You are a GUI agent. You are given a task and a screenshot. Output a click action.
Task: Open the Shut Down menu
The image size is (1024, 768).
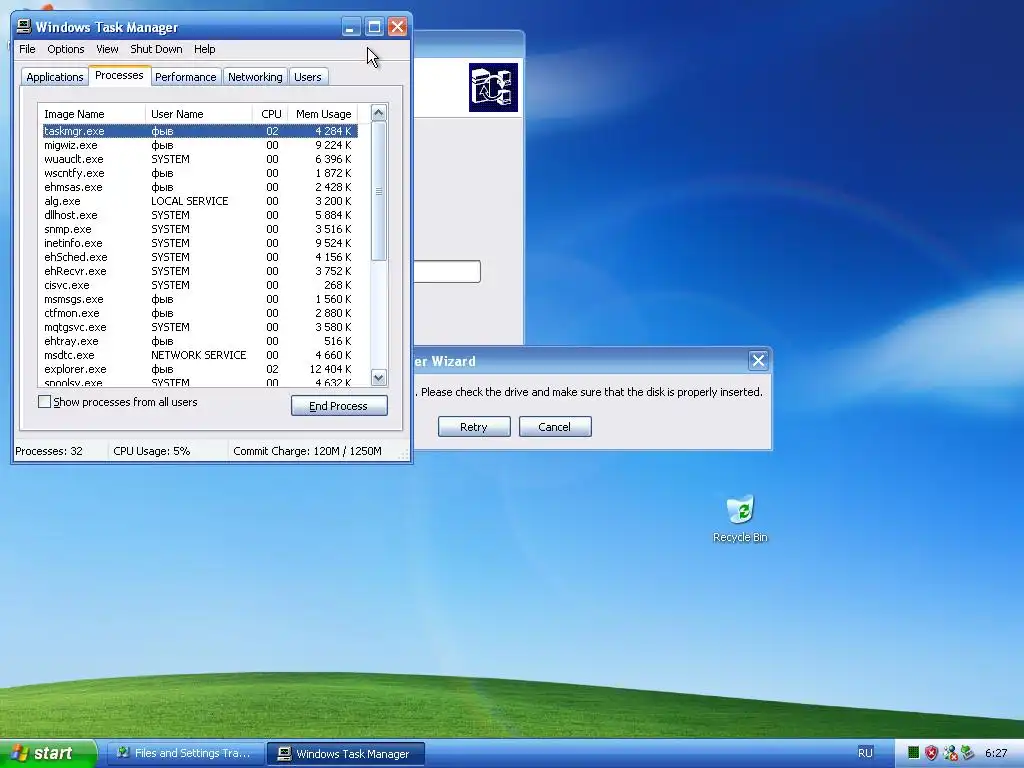click(156, 49)
